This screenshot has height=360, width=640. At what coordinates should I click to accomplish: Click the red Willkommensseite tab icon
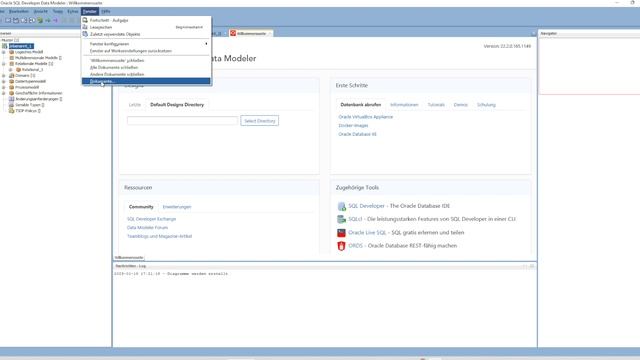[233, 33]
